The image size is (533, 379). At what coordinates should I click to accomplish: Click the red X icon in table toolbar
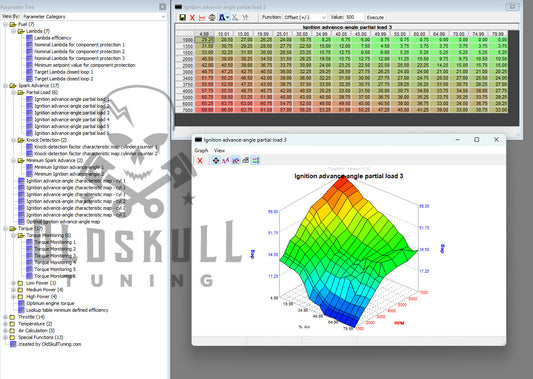[x=192, y=18]
